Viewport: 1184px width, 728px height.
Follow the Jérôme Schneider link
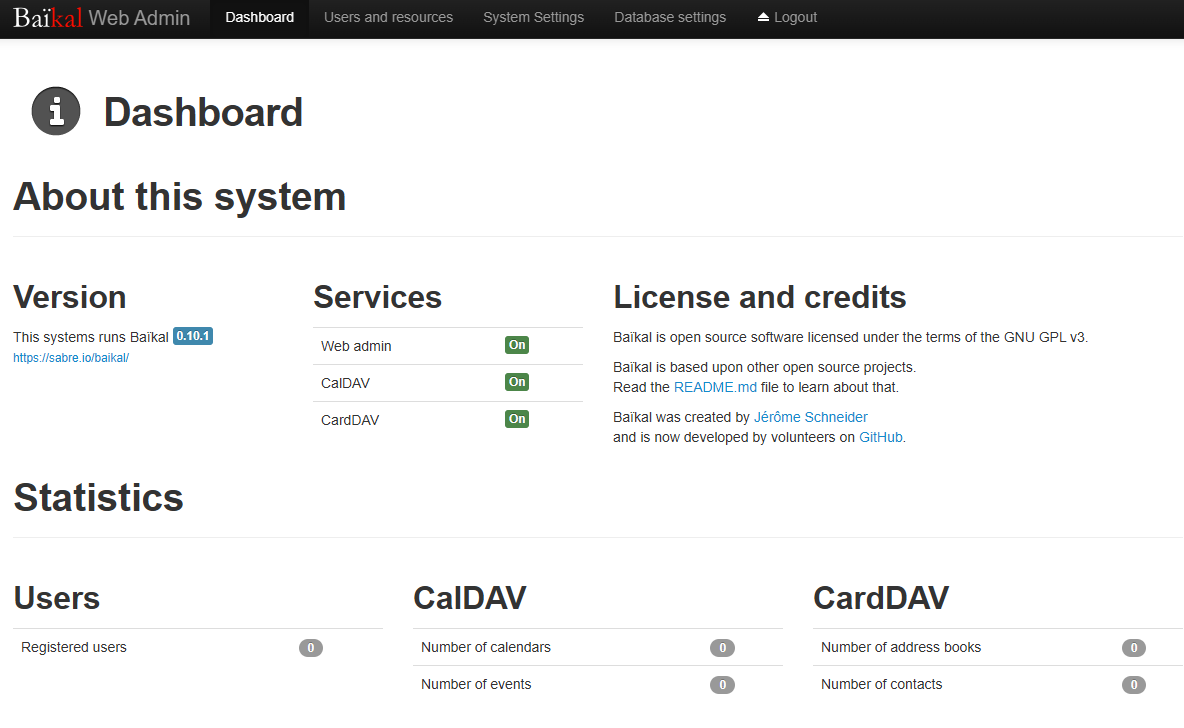pyautogui.click(x=810, y=417)
